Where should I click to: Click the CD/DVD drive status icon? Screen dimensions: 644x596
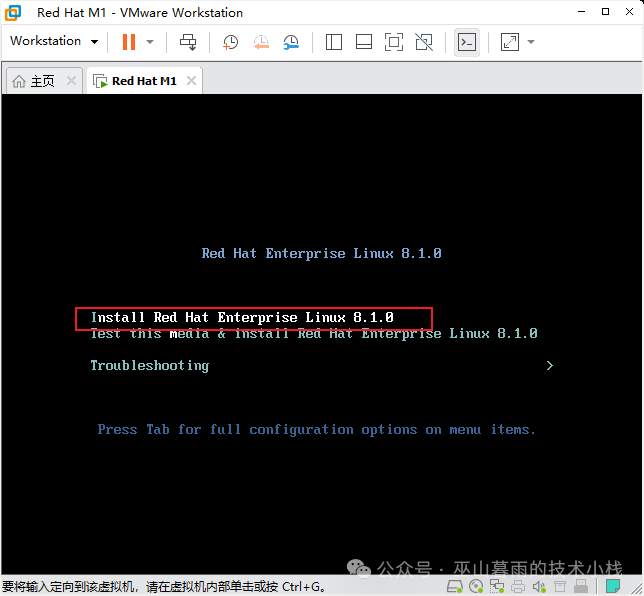[476, 587]
